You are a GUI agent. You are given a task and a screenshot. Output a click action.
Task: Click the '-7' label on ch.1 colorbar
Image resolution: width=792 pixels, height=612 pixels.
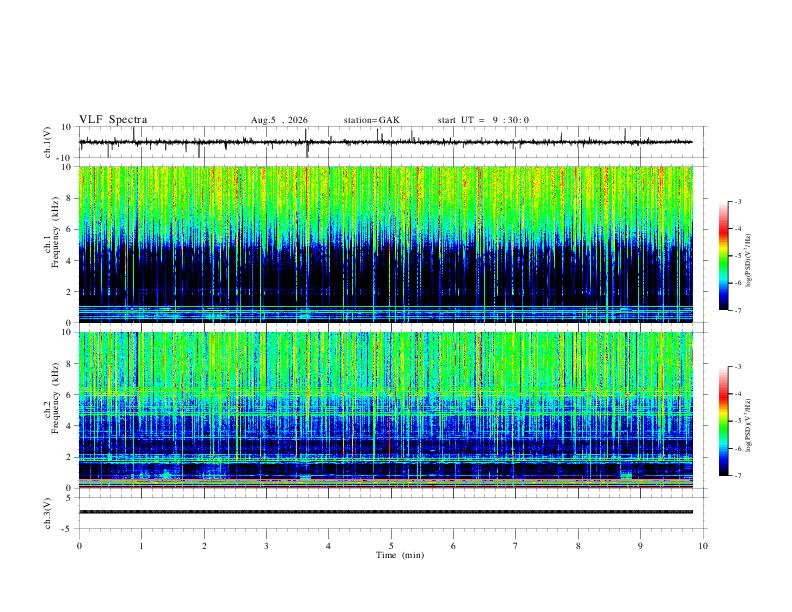(738, 311)
